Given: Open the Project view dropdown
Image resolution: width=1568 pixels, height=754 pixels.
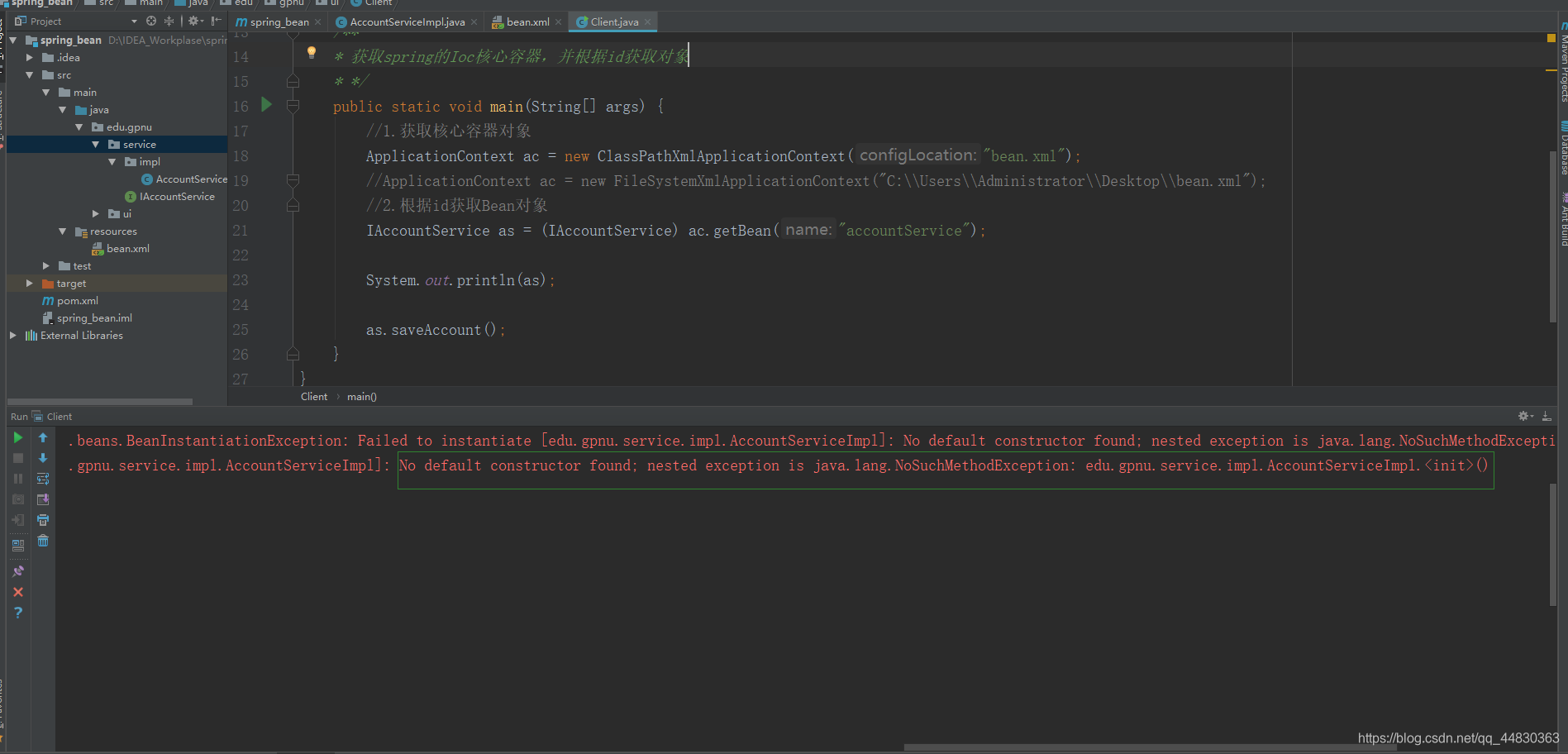Looking at the screenshot, I should pos(134,21).
